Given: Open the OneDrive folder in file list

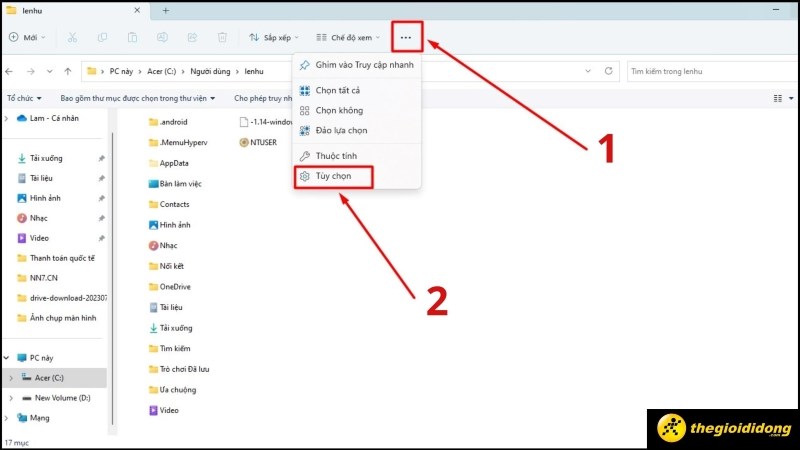Looking at the screenshot, I should [174, 286].
